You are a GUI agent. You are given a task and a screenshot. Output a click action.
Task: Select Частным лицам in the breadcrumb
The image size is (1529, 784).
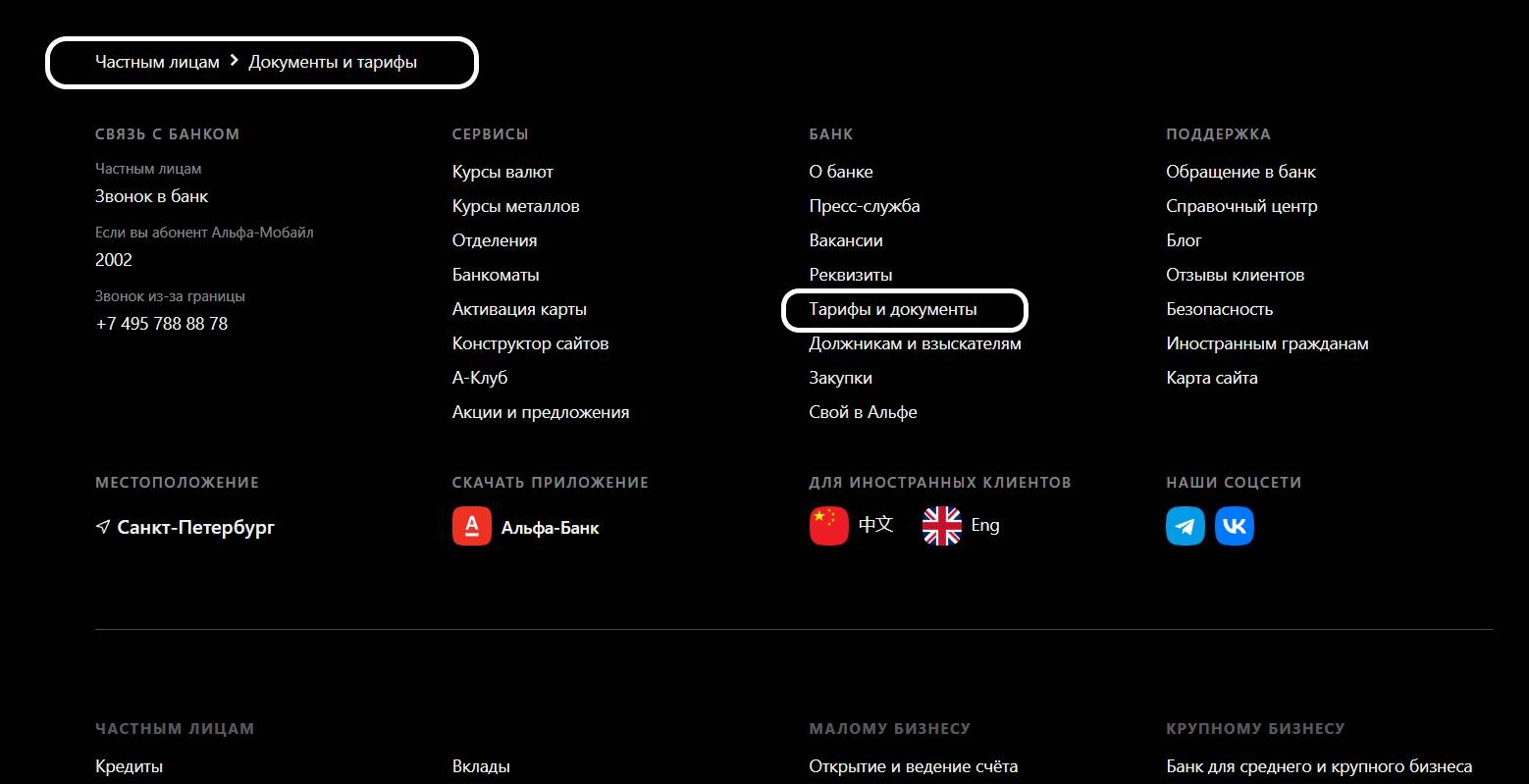[x=156, y=61]
